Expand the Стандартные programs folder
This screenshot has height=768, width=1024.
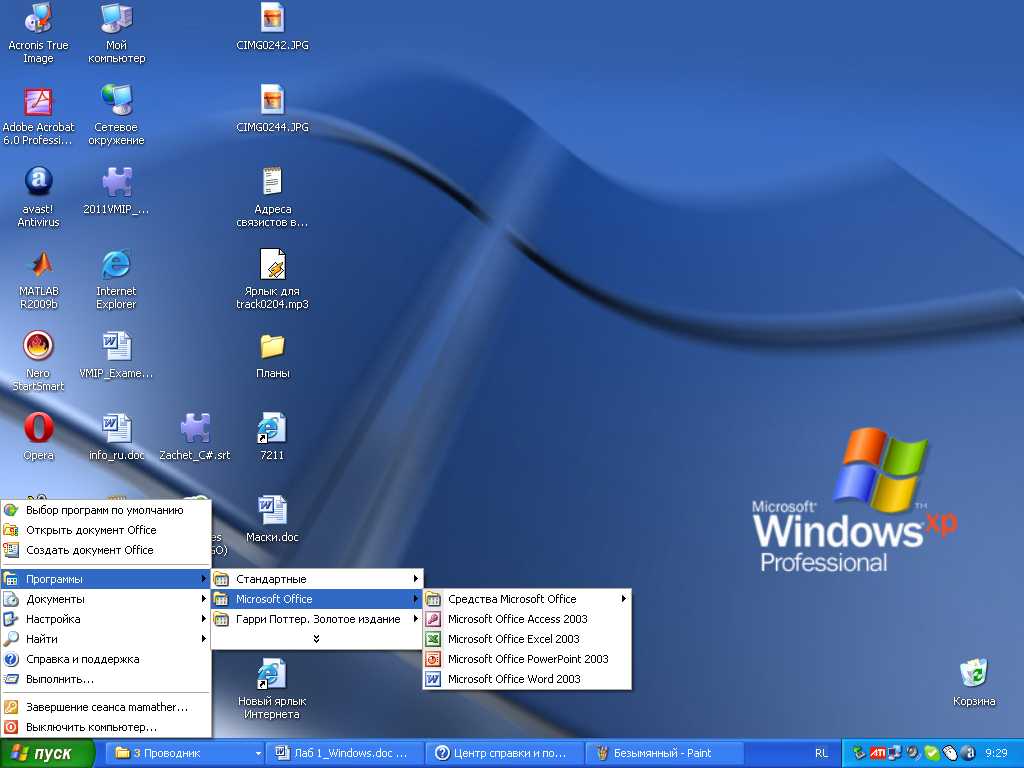click(x=317, y=579)
